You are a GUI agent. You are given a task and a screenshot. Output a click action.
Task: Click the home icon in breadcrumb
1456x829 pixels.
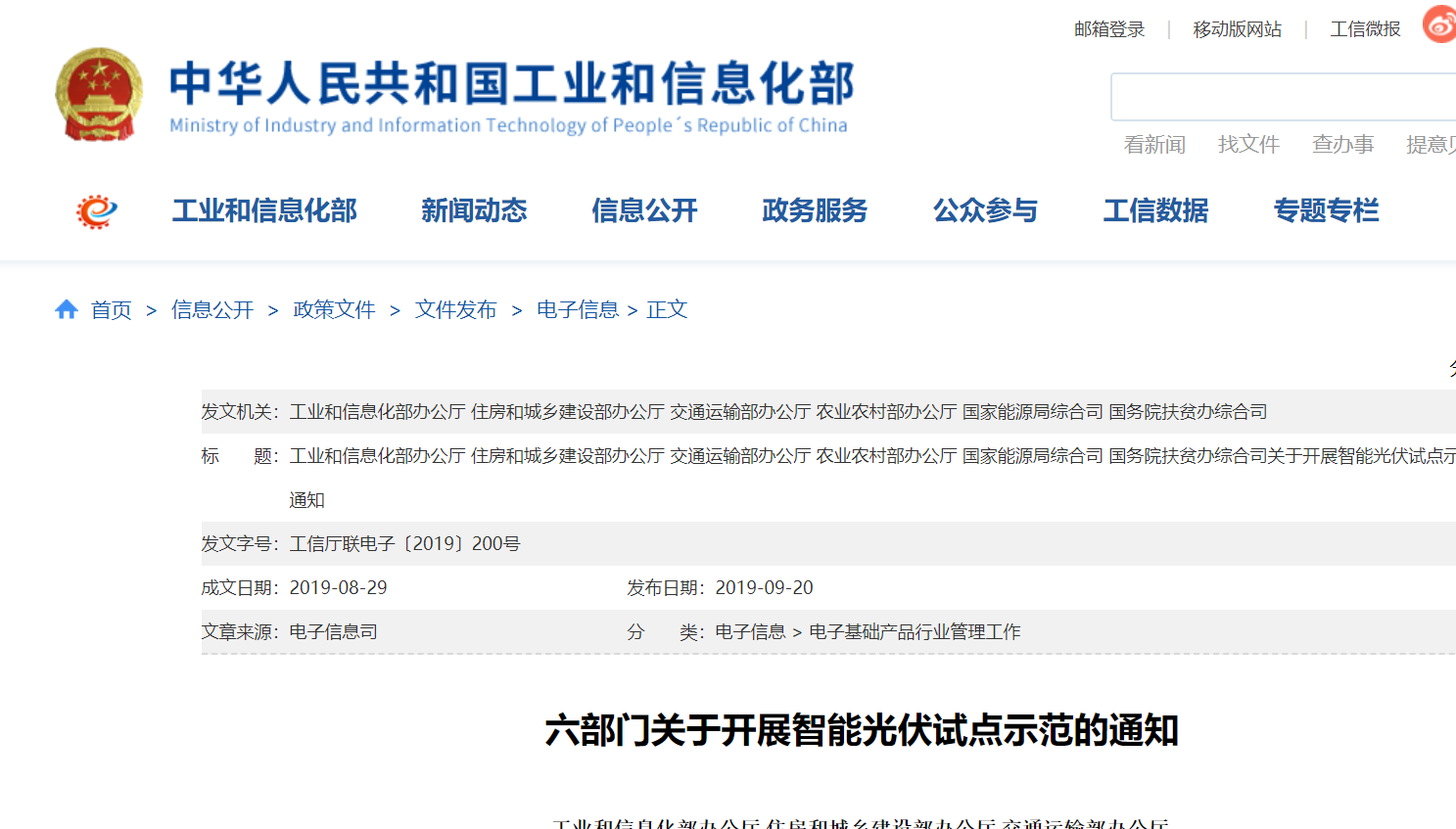67,310
